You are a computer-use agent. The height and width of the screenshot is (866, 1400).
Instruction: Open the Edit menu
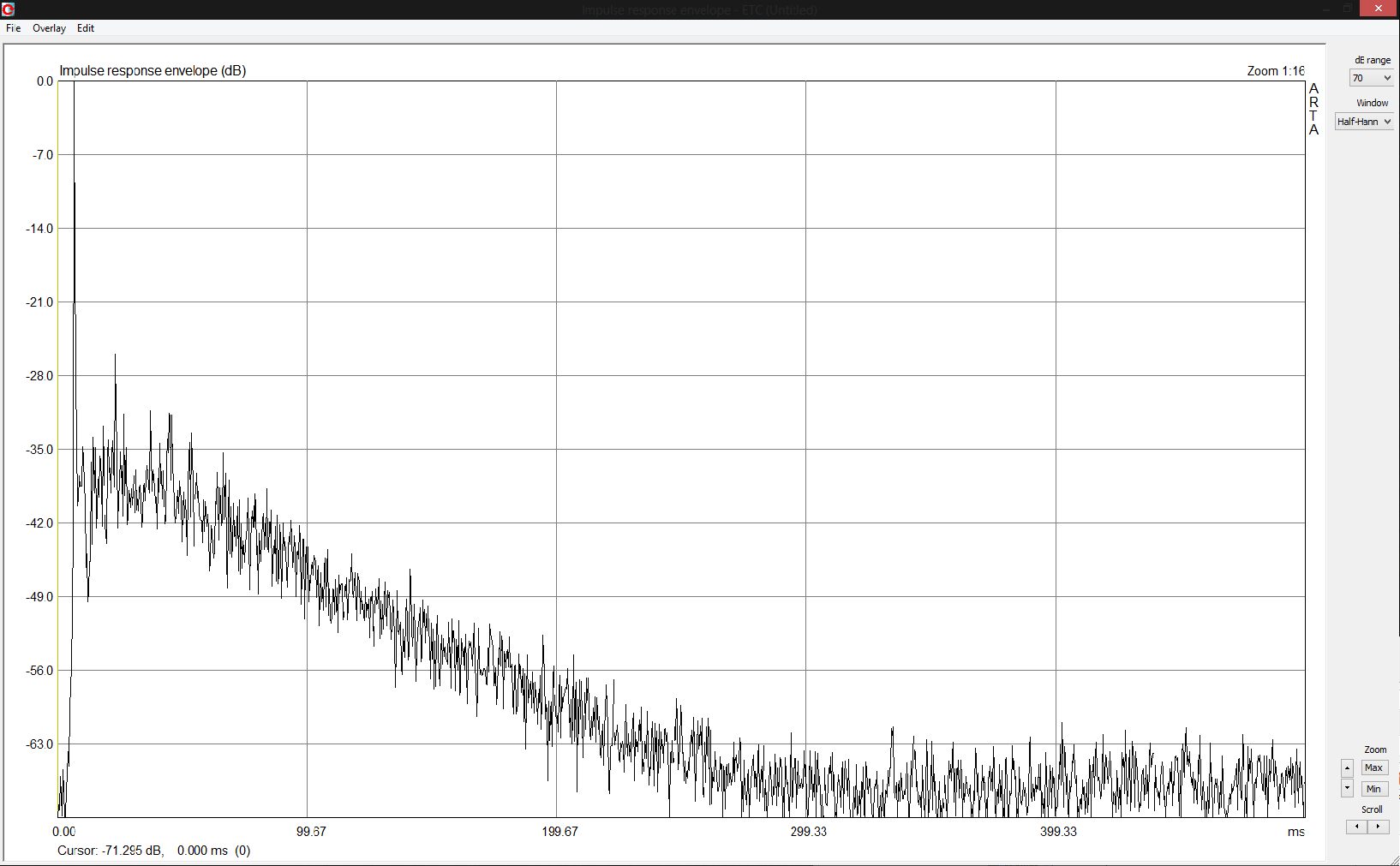click(86, 28)
